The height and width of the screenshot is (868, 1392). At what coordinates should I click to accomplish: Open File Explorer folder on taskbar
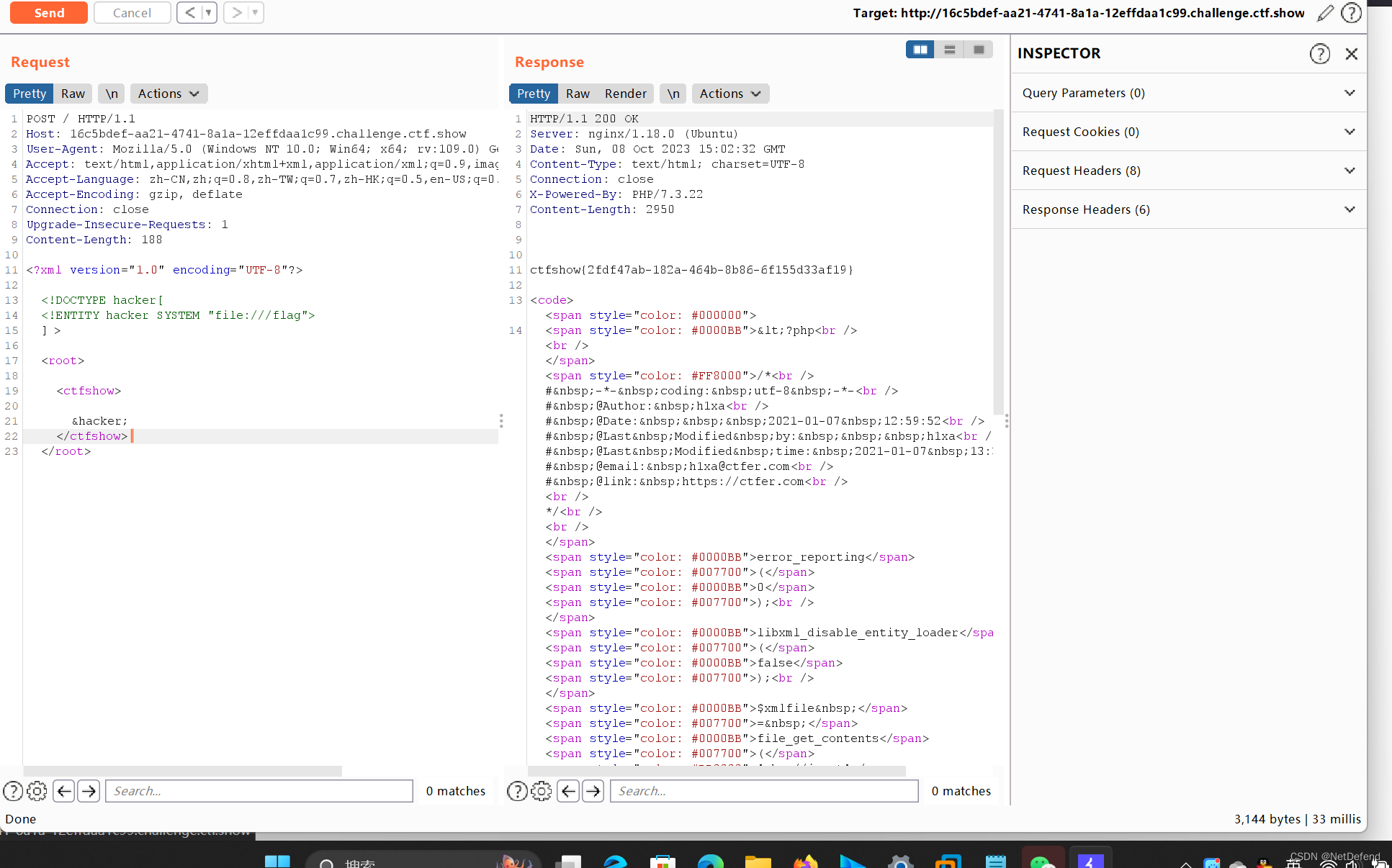758,862
